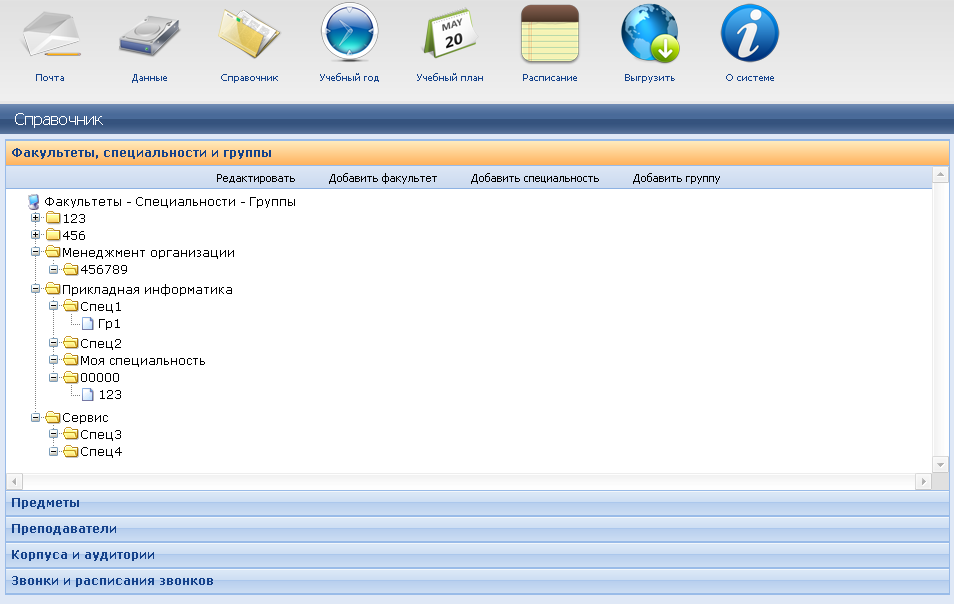The width and height of the screenshot is (954, 604).
Task: Click the horizontal scrollbar right arrow
Action: click(924, 481)
